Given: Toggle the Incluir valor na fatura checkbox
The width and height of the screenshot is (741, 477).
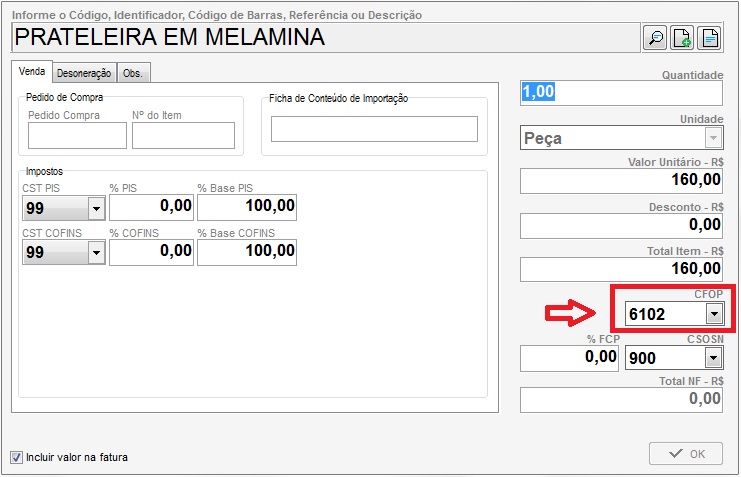Looking at the screenshot, I should (16, 457).
